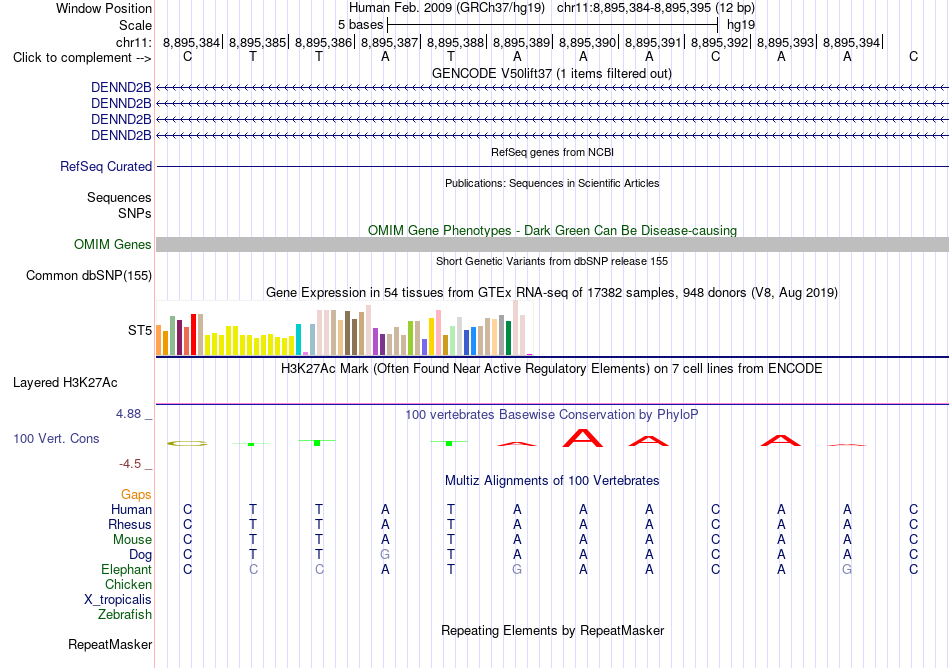Click the 'Click to complement -->' label
This screenshot has height=668, width=950.
[x=82, y=58]
